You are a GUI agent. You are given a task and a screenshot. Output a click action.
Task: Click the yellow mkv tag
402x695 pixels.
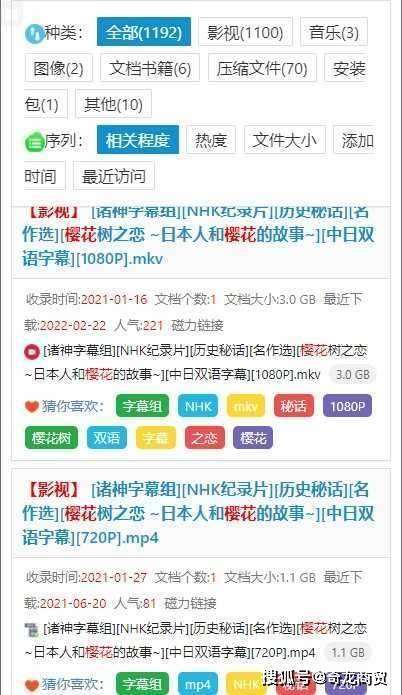[x=246, y=406]
